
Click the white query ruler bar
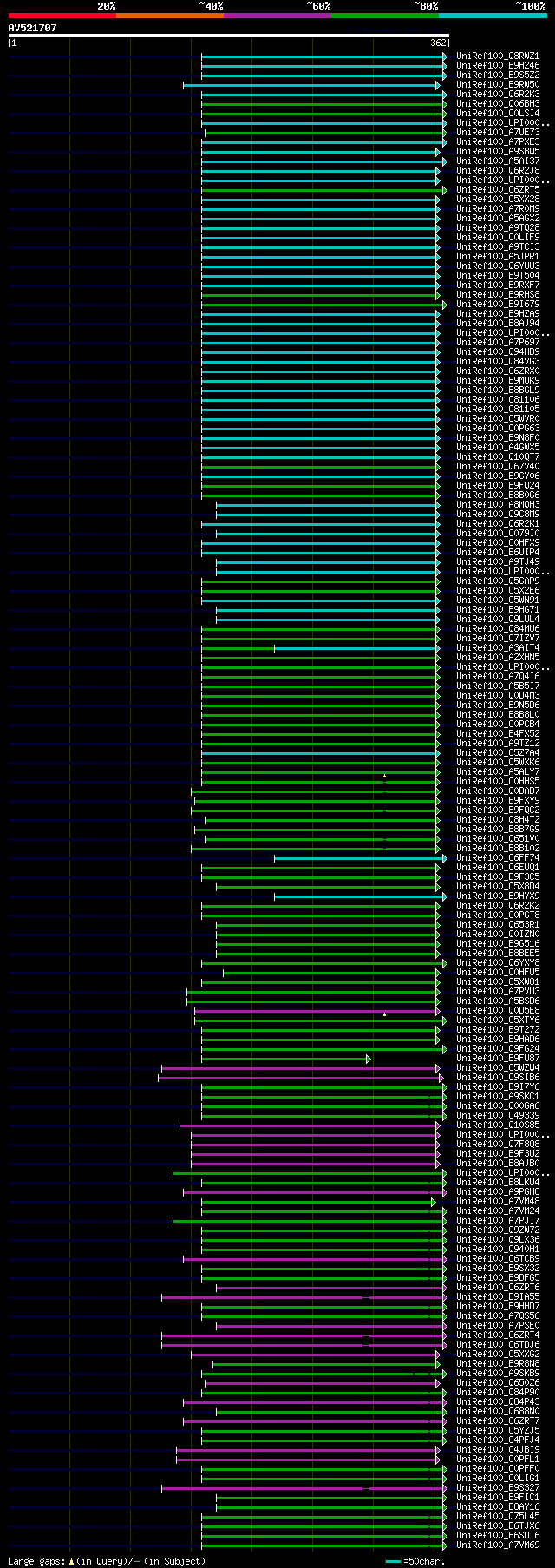pos(228,36)
